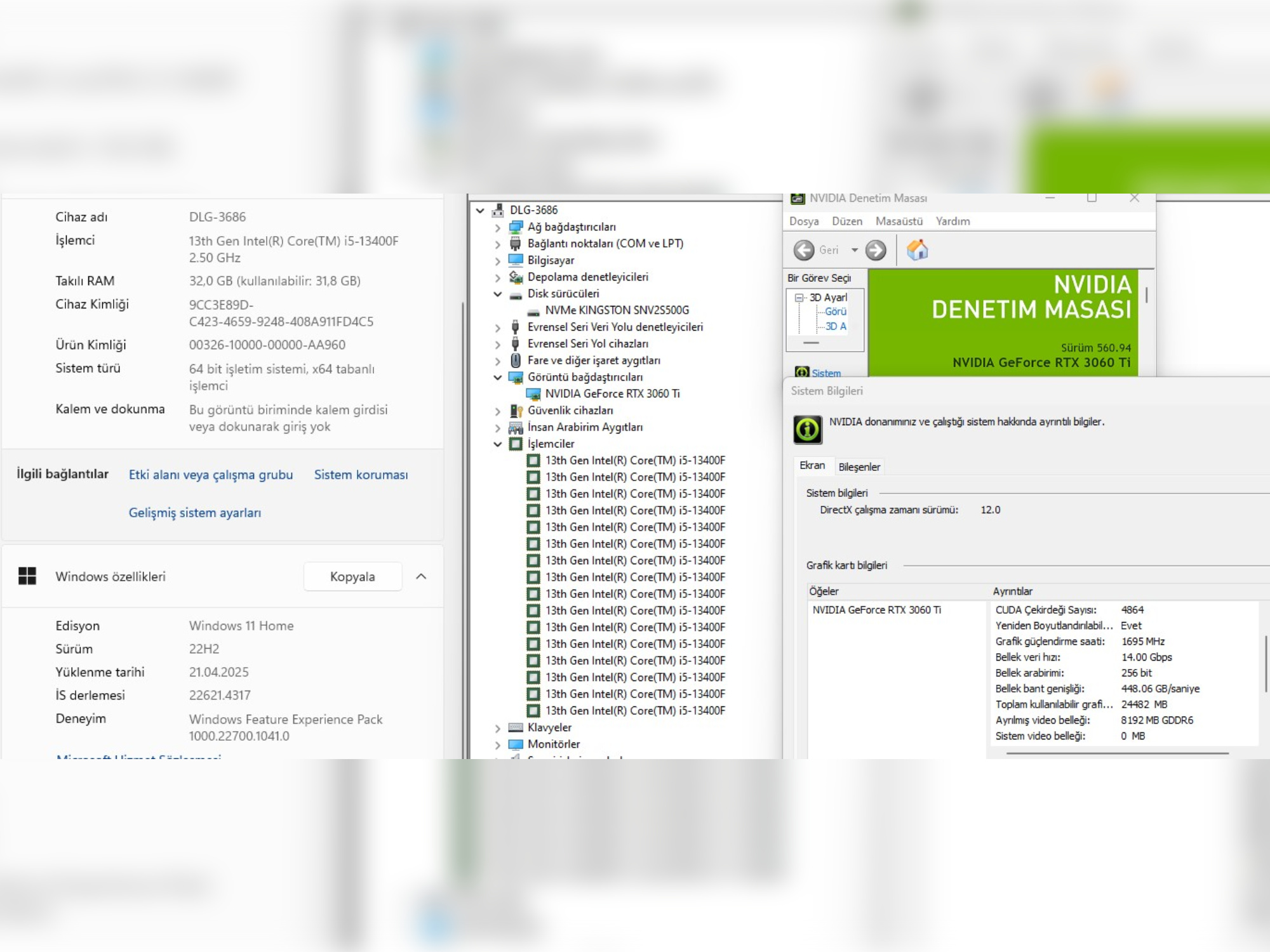
Task: Click the COM and LPT ports icon
Action: (x=516, y=244)
